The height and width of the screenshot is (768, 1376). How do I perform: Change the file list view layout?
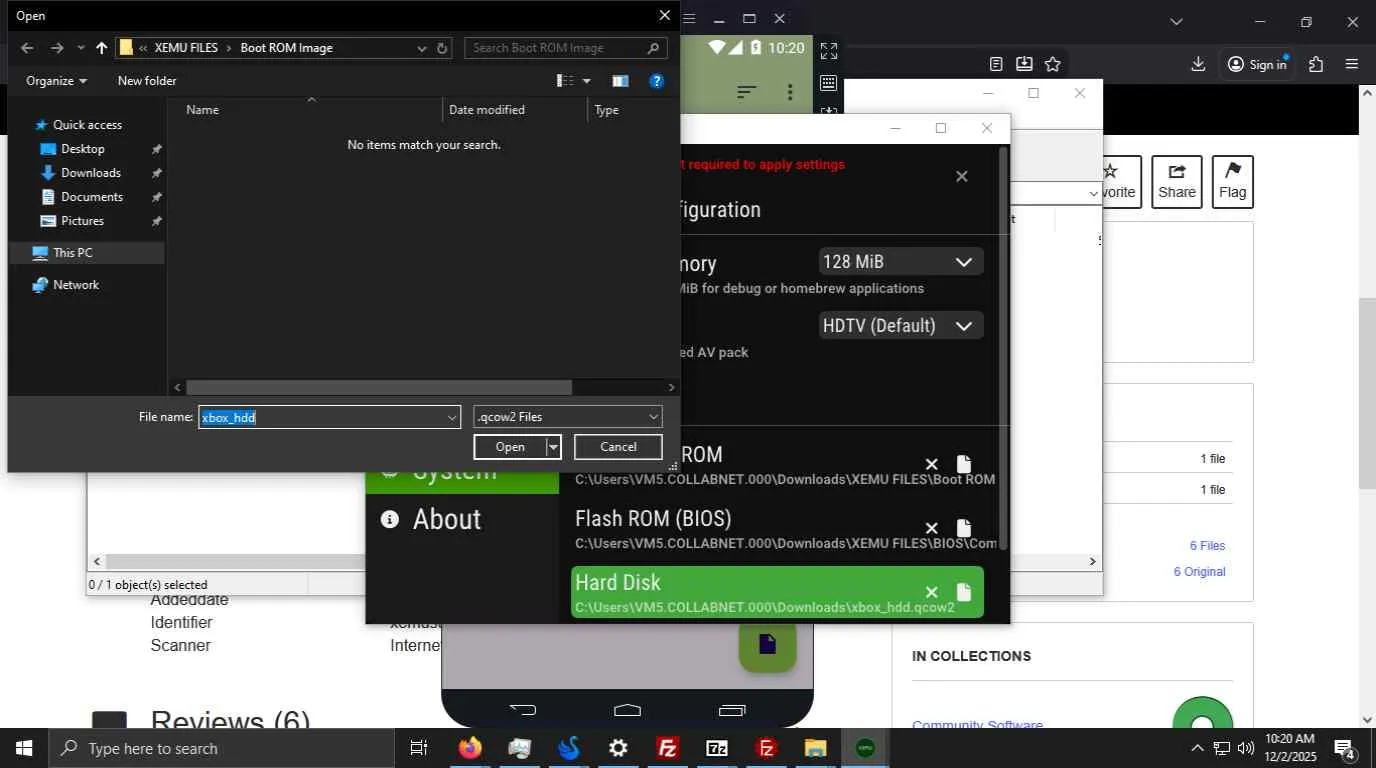[566, 81]
